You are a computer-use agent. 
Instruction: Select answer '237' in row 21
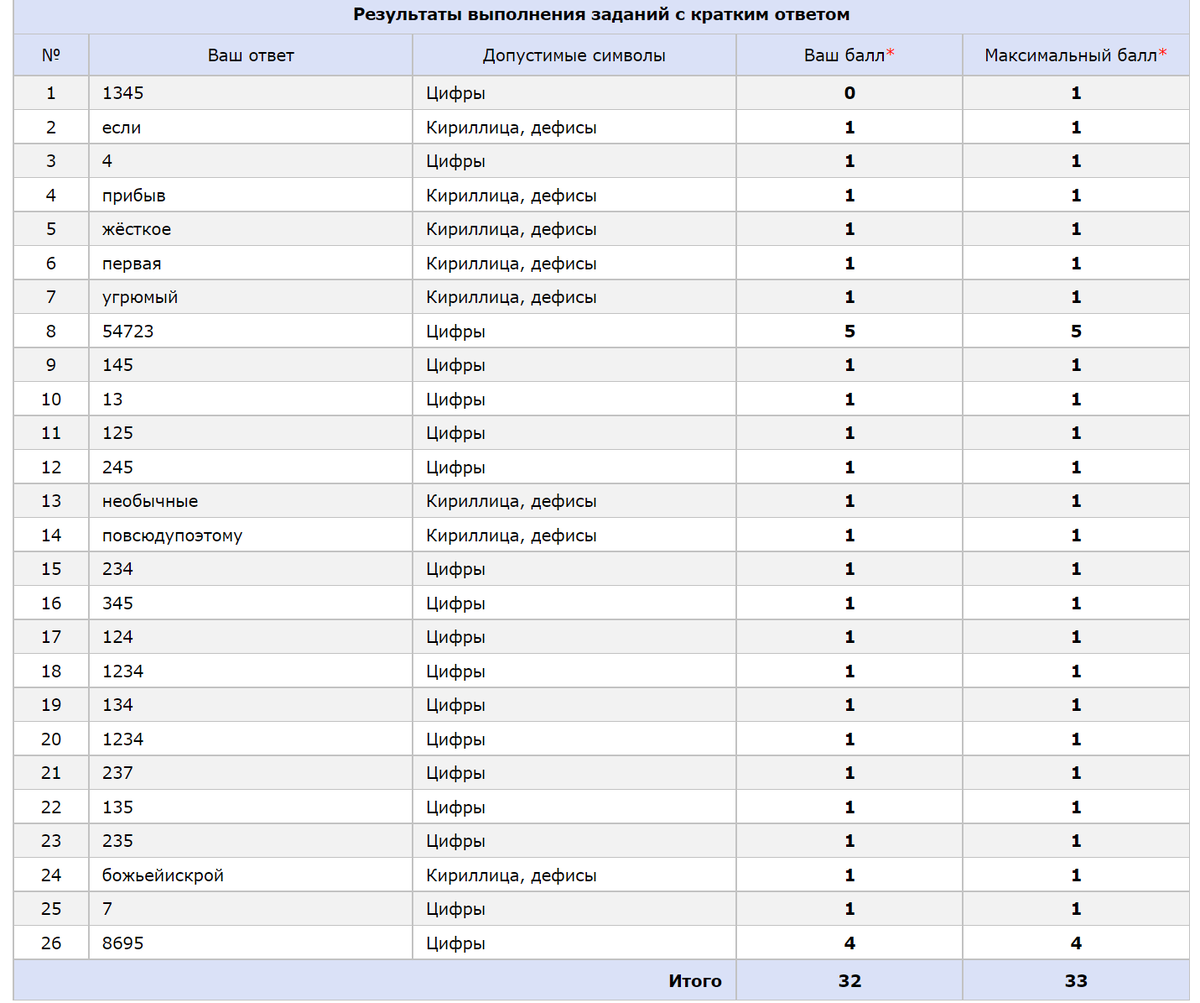[118, 773]
